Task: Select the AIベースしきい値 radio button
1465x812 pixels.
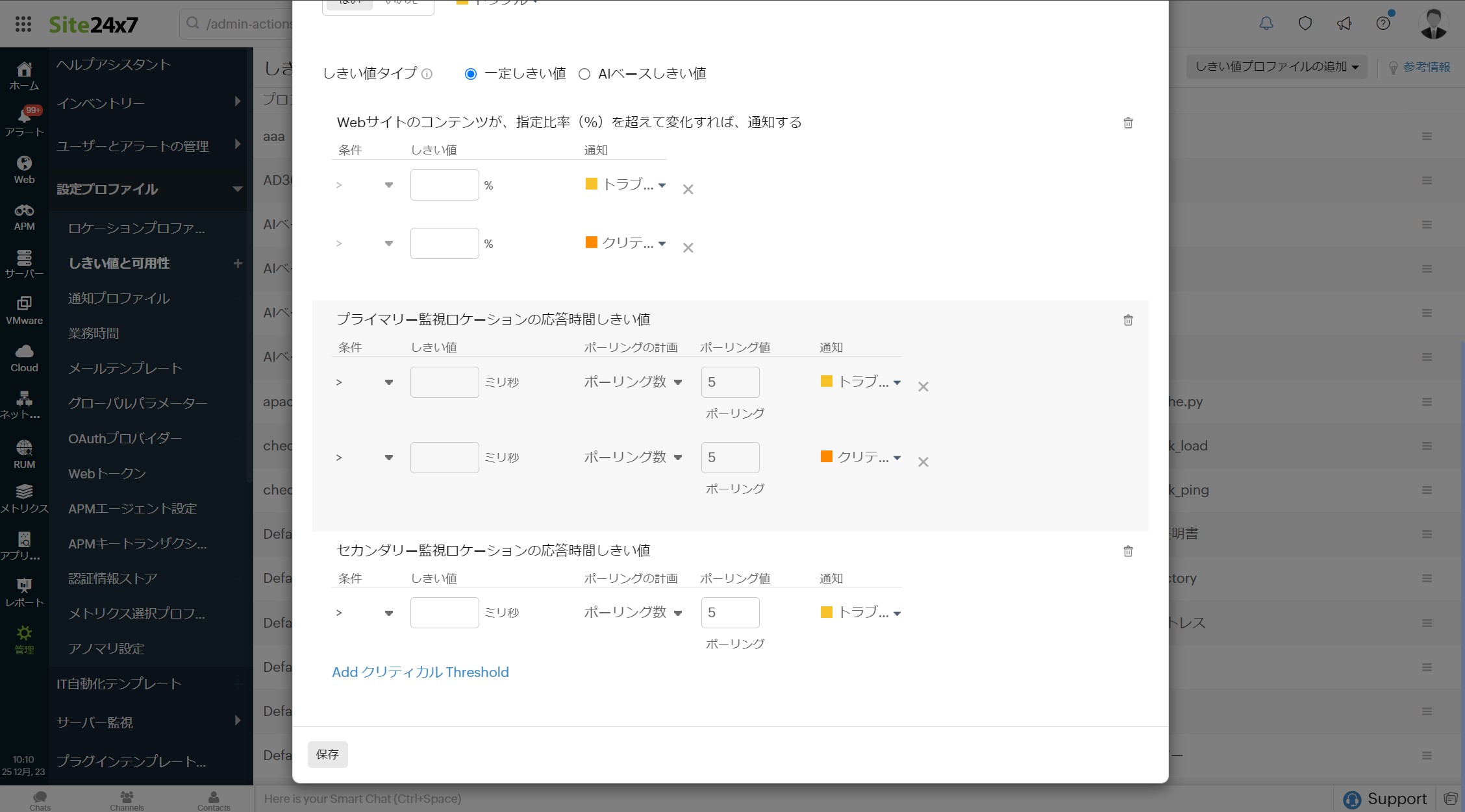Action: (584, 73)
